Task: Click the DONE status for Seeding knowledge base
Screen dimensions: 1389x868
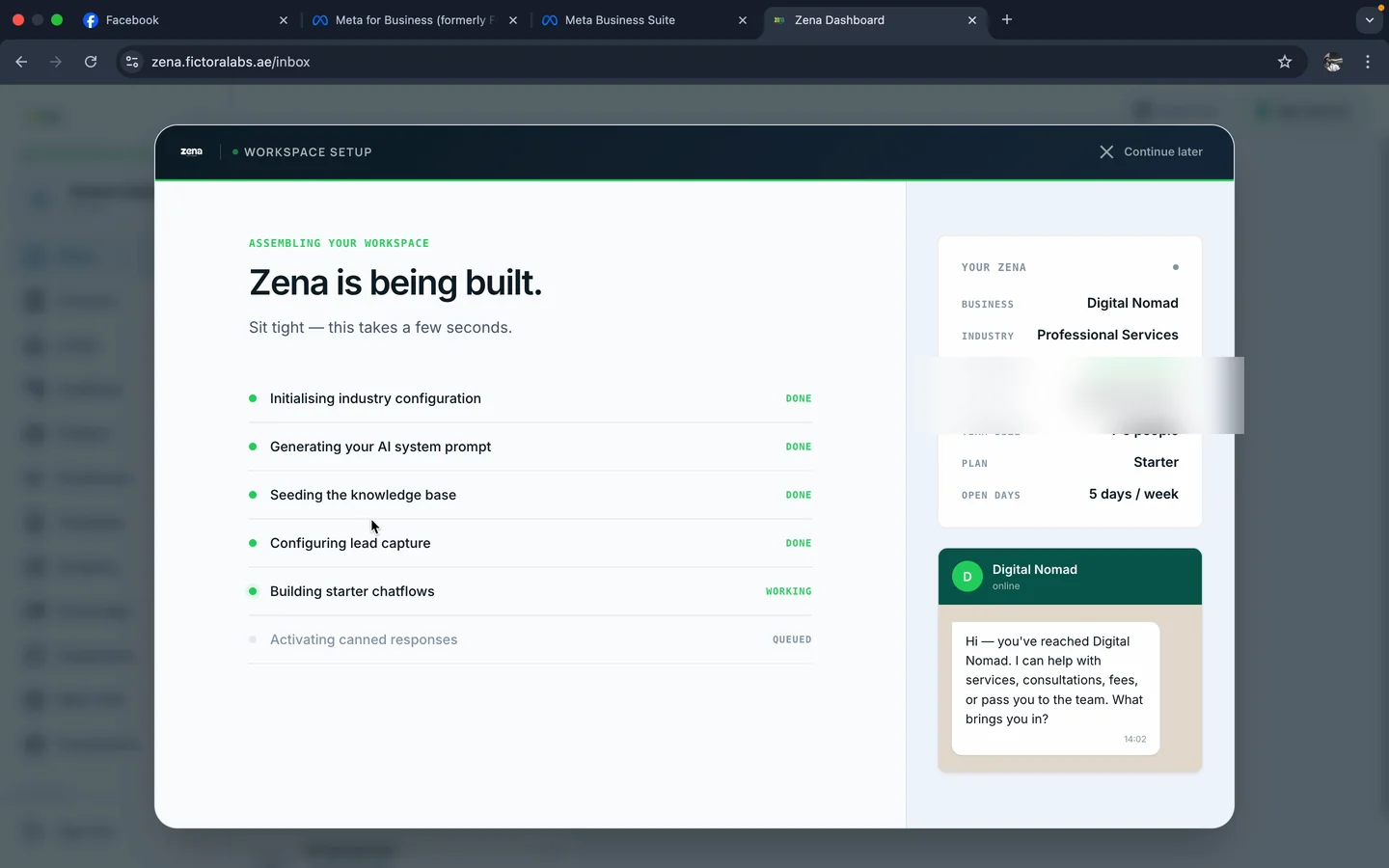Action: pyautogui.click(x=799, y=495)
